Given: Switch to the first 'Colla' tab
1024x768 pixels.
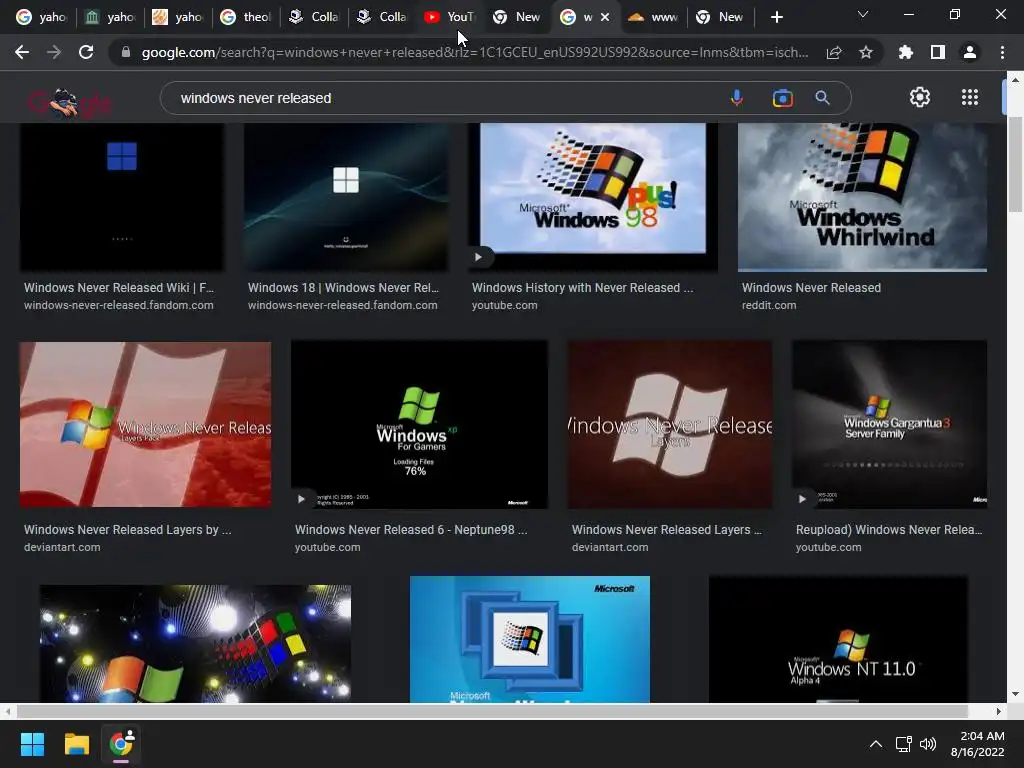Looking at the screenshot, I should click(313, 18).
